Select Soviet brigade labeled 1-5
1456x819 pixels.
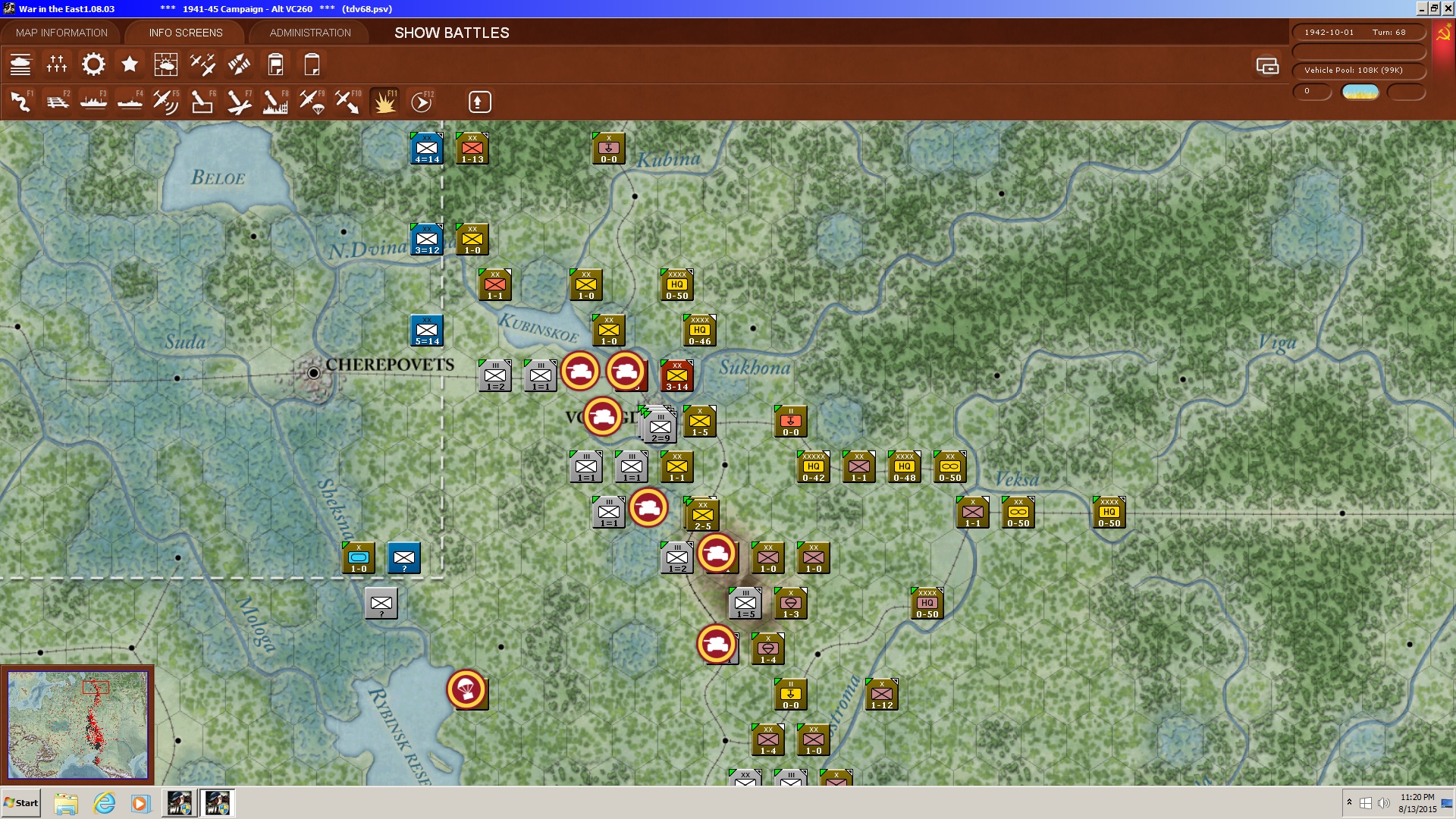[x=700, y=422]
